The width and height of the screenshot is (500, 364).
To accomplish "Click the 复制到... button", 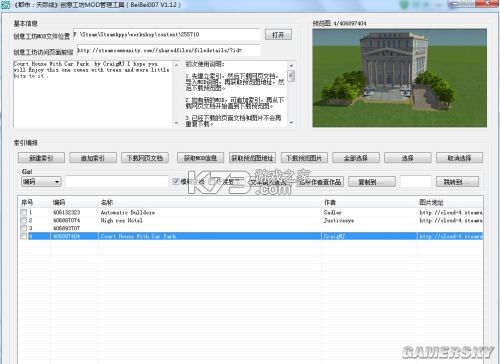I will point(372,182).
